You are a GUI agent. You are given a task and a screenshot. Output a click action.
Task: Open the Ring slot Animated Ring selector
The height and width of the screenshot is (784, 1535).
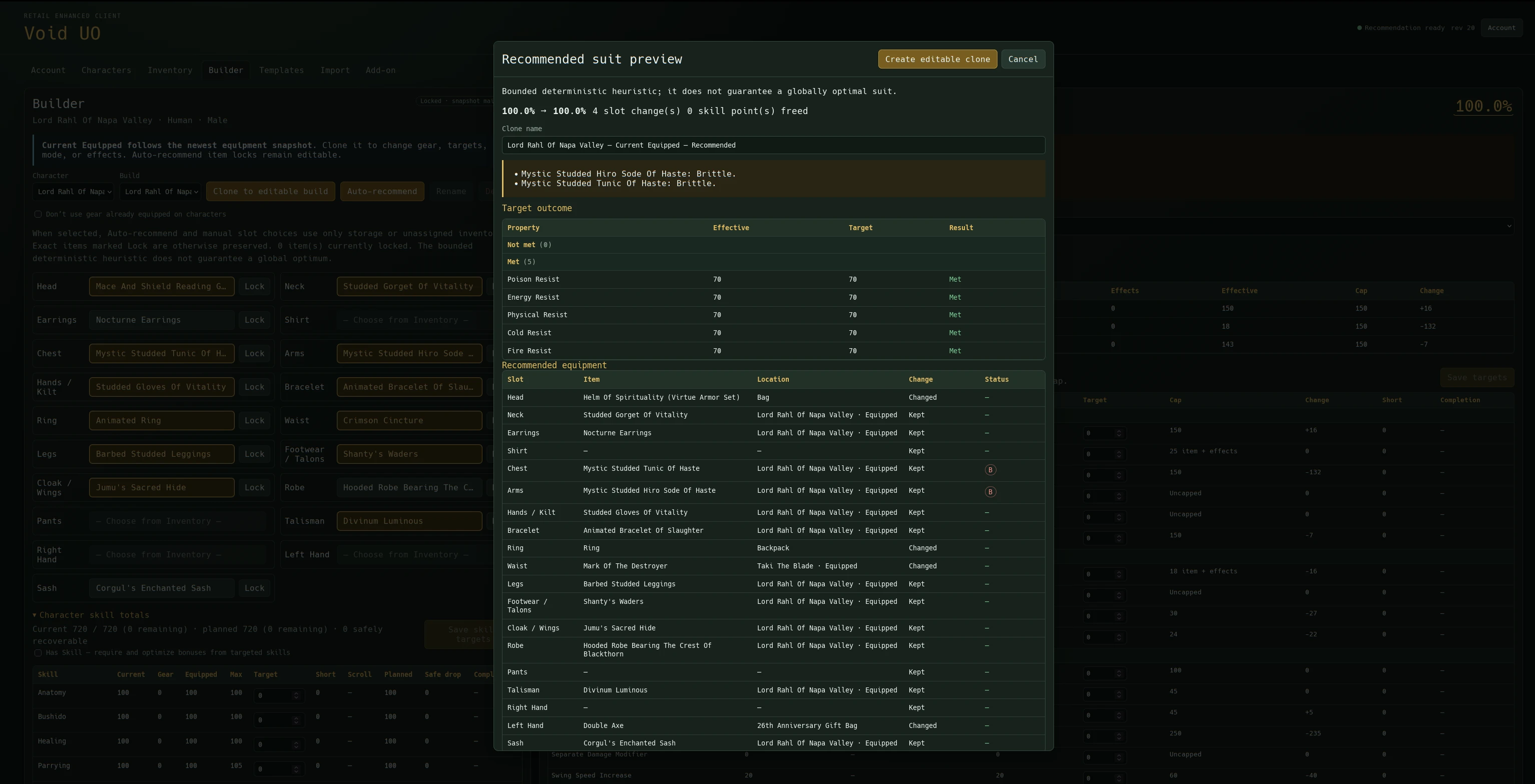point(162,421)
